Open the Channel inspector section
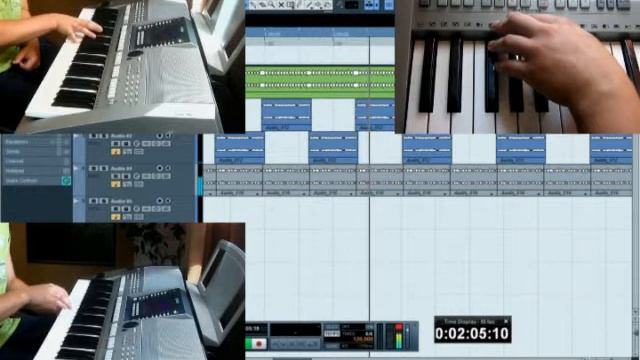This screenshot has height=360, width=640. point(36,161)
